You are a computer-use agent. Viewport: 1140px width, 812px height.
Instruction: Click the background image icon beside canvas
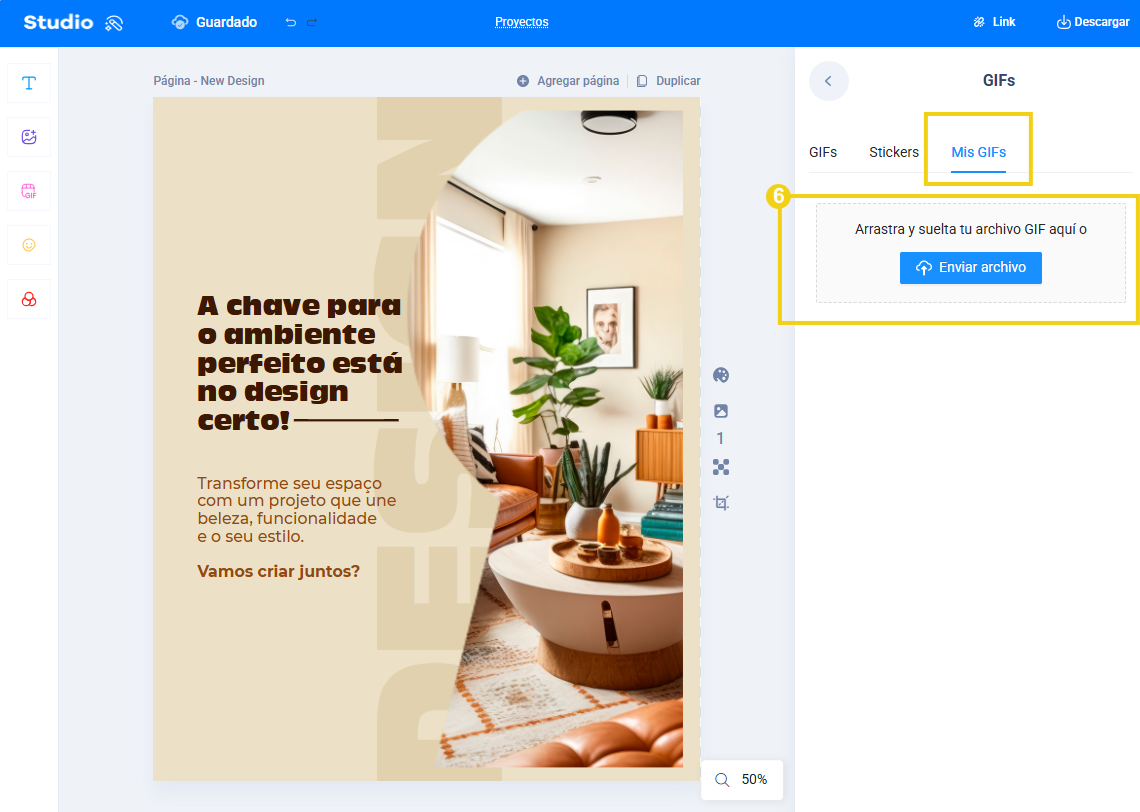coord(721,411)
